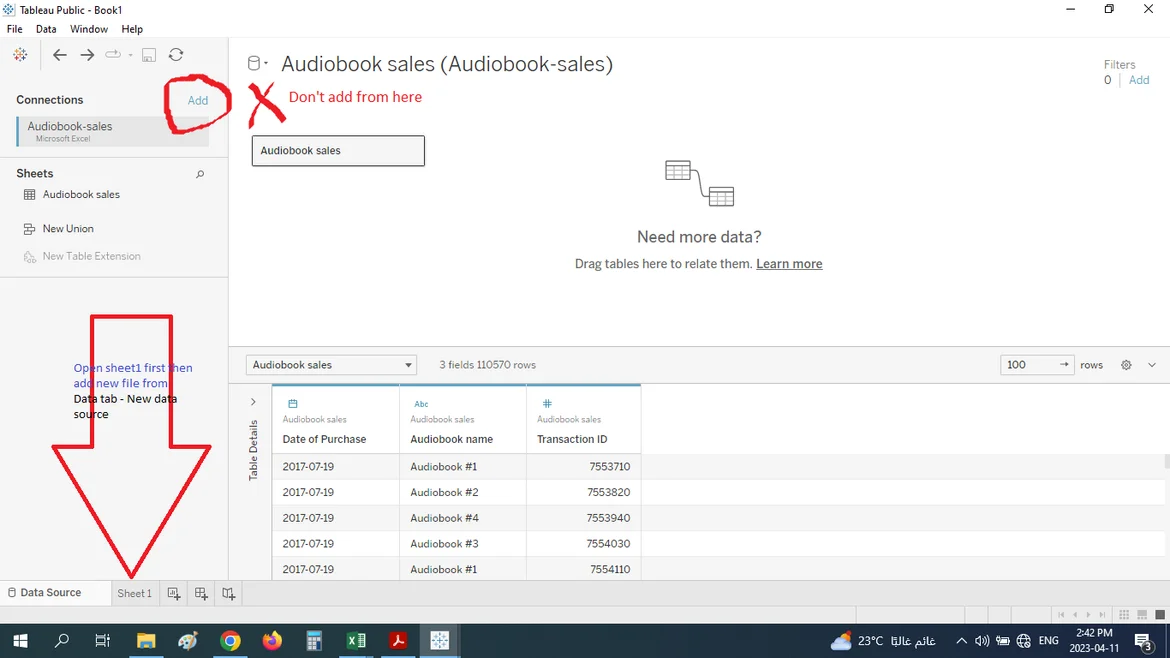
Task: Click the New Story icon
Action: (x=228, y=594)
